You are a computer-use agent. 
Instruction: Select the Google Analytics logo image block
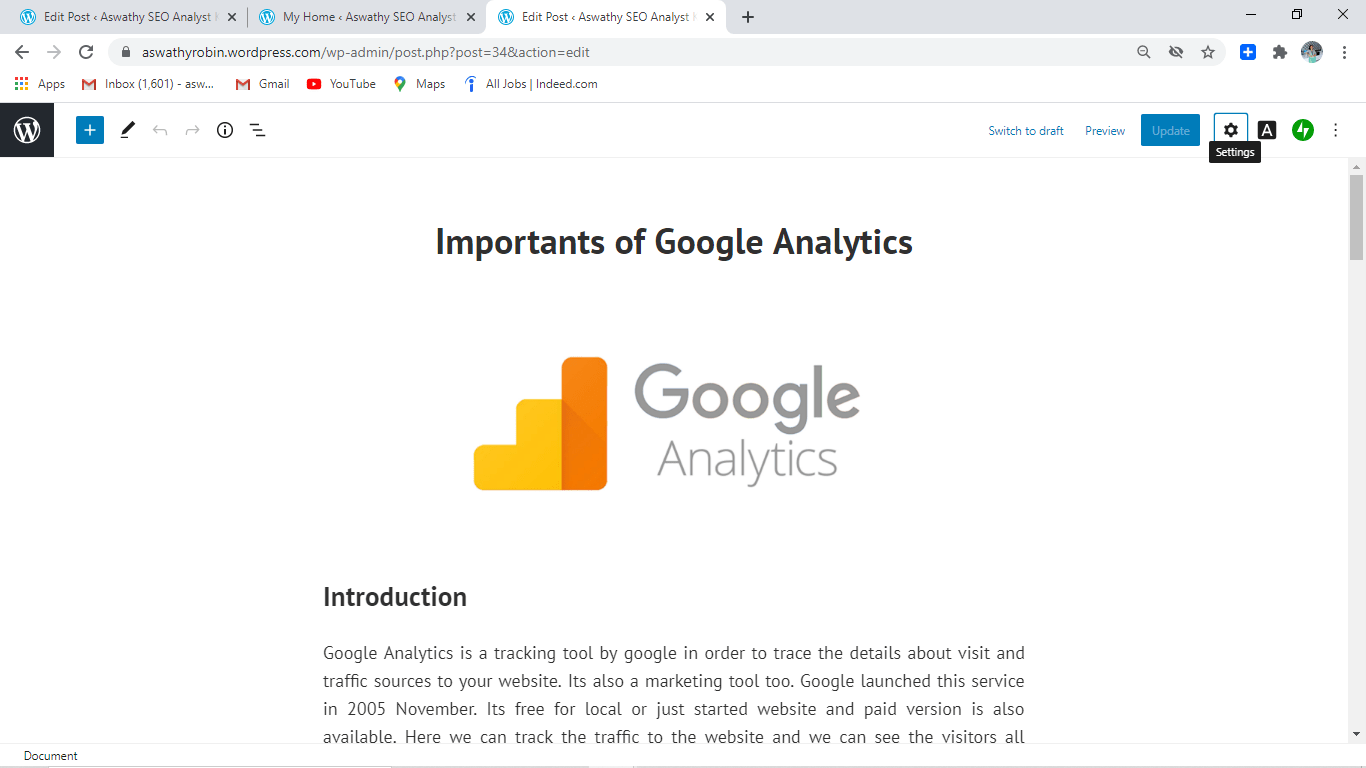click(x=674, y=424)
